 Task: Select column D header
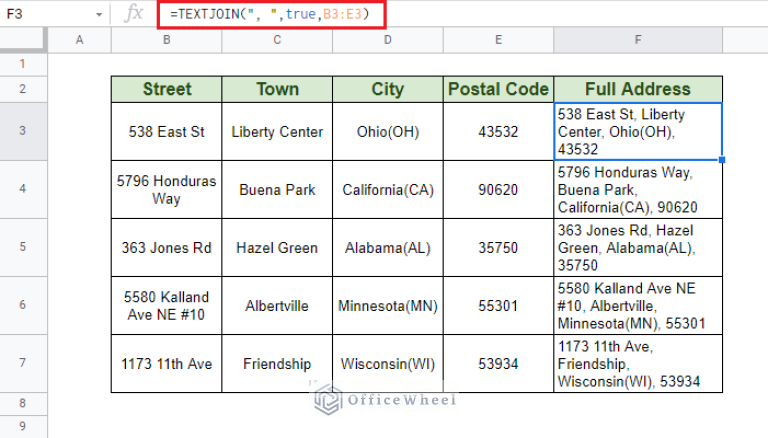click(388, 40)
